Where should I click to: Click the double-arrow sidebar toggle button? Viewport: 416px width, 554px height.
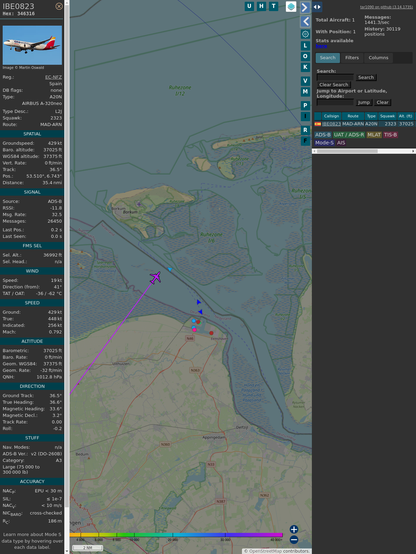[317, 7]
